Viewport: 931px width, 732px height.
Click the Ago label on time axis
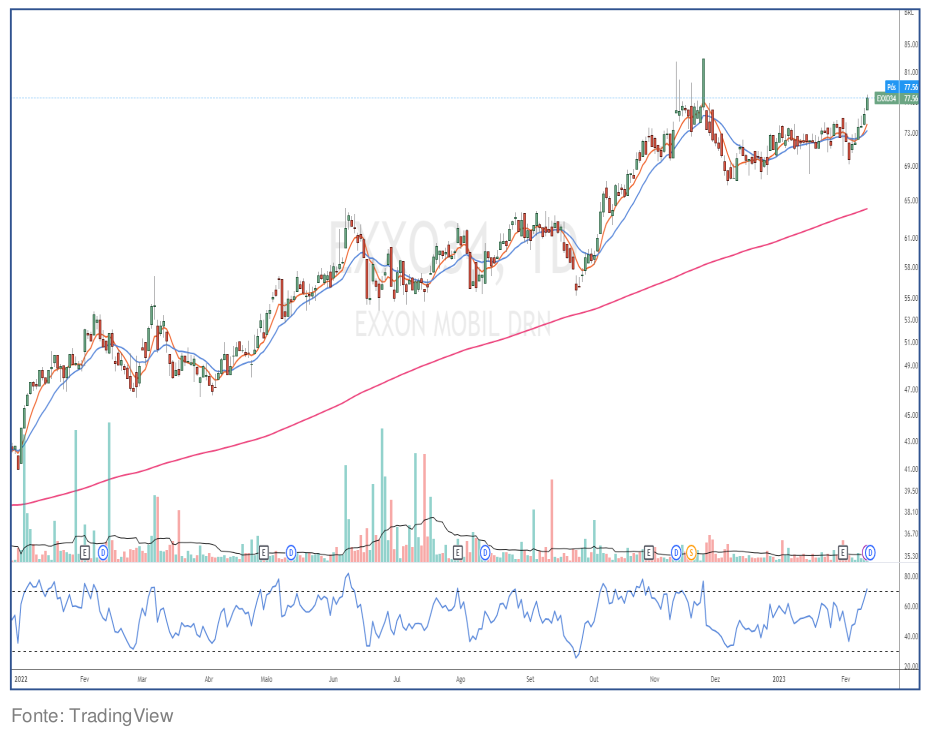point(460,679)
